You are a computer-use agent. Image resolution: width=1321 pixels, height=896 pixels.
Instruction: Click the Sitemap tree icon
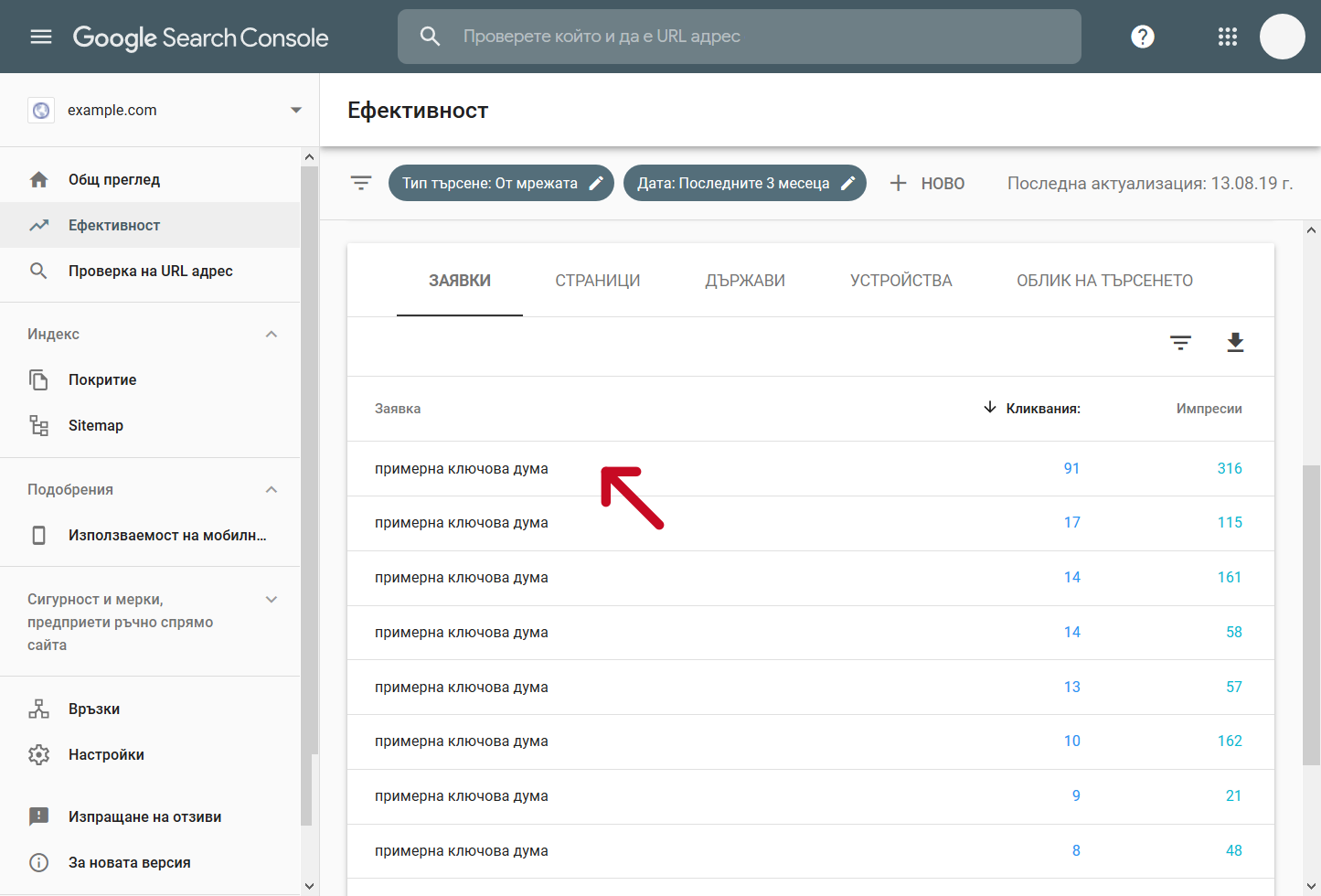point(38,426)
